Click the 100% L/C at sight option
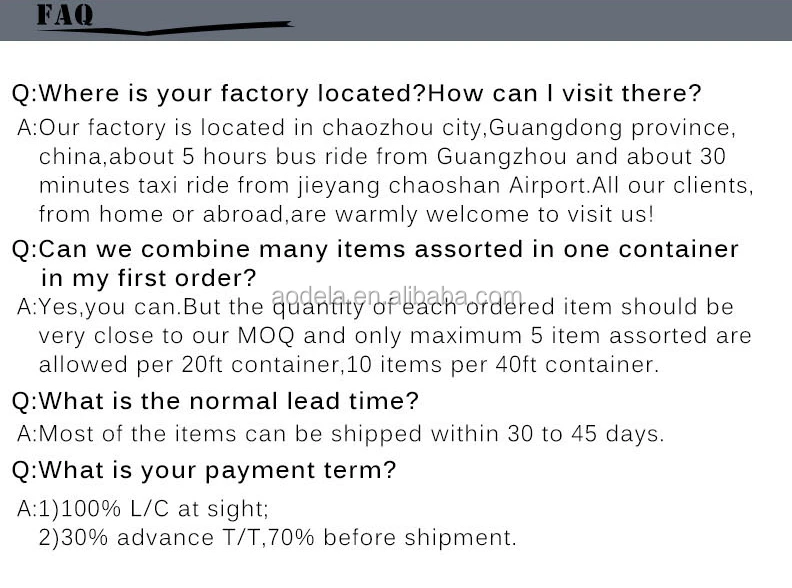Screen dimensions: 792x588 [143, 509]
